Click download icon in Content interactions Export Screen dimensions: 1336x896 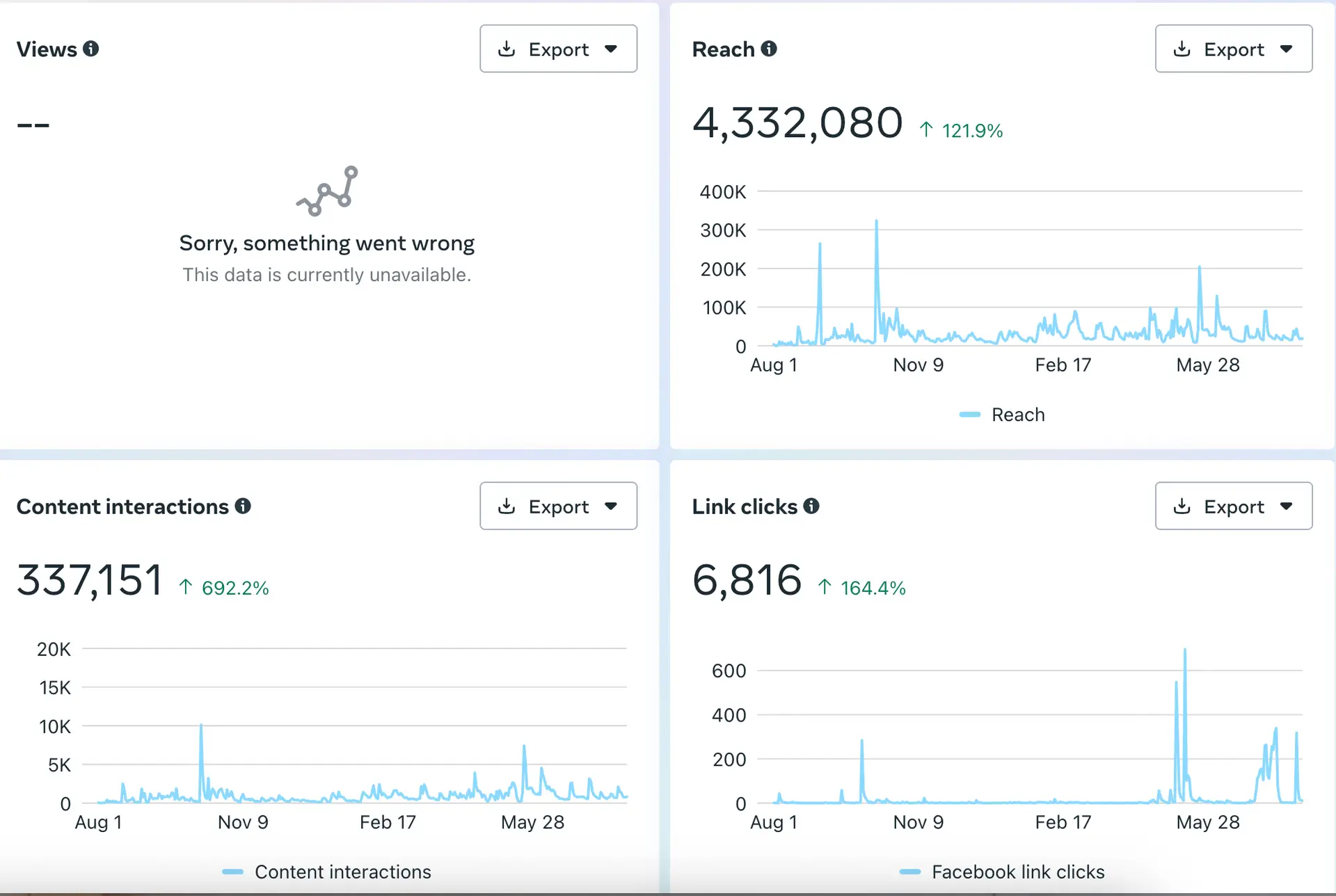pyautogui.click(x=507, y=506)
